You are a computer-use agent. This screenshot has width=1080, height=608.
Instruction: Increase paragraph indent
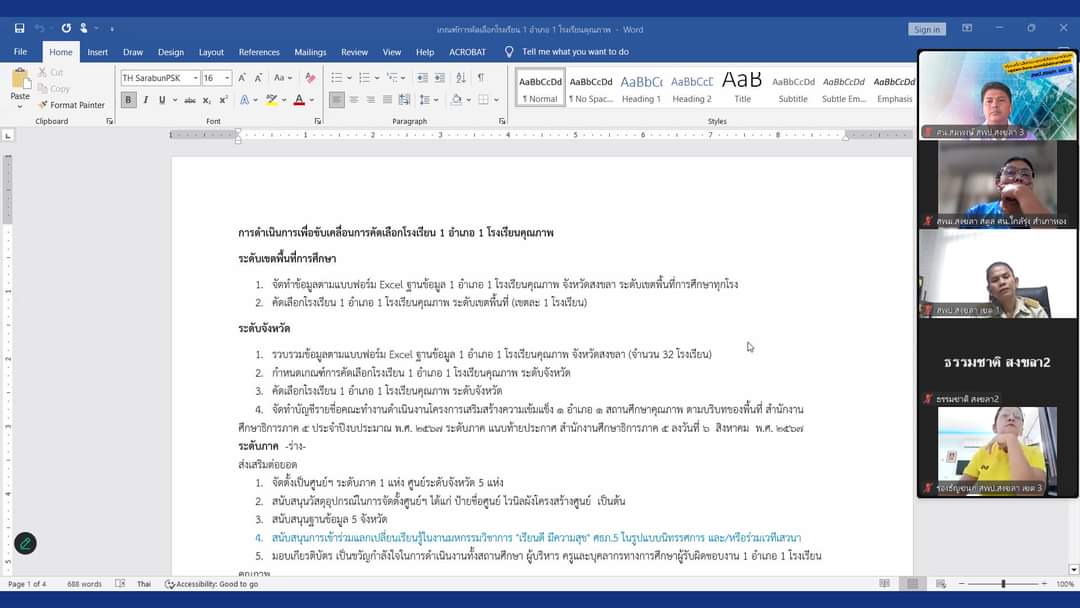click(439, 78)
